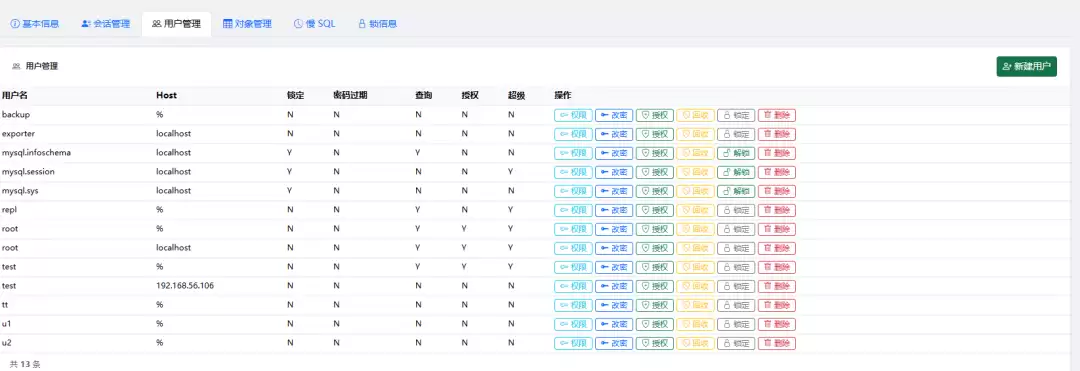The image size is (1080, 371).
Task: Click 改密 for root at localhost
Action: [x=614, y=248]
